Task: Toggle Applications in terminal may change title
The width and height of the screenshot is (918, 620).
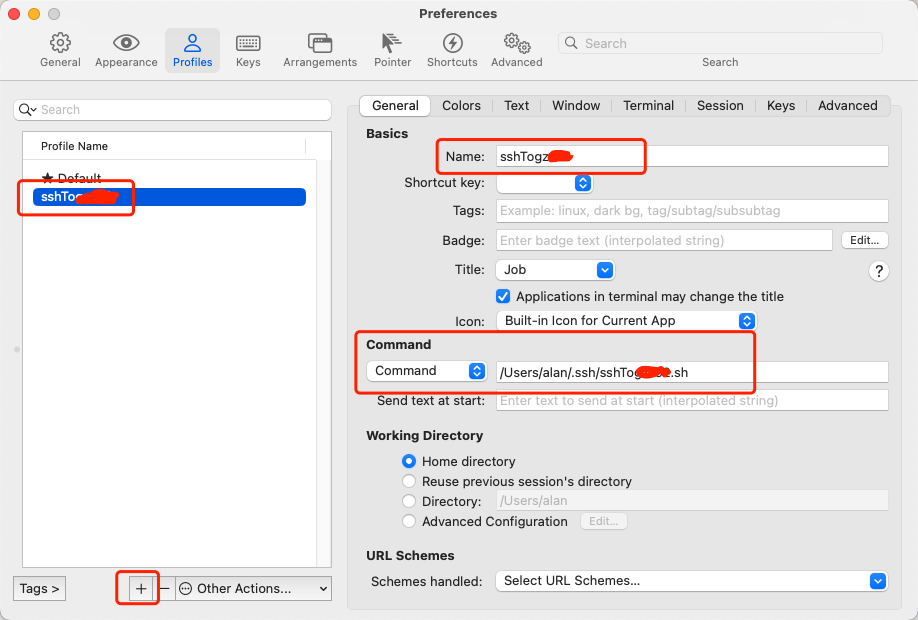Action: coord(503,297)
